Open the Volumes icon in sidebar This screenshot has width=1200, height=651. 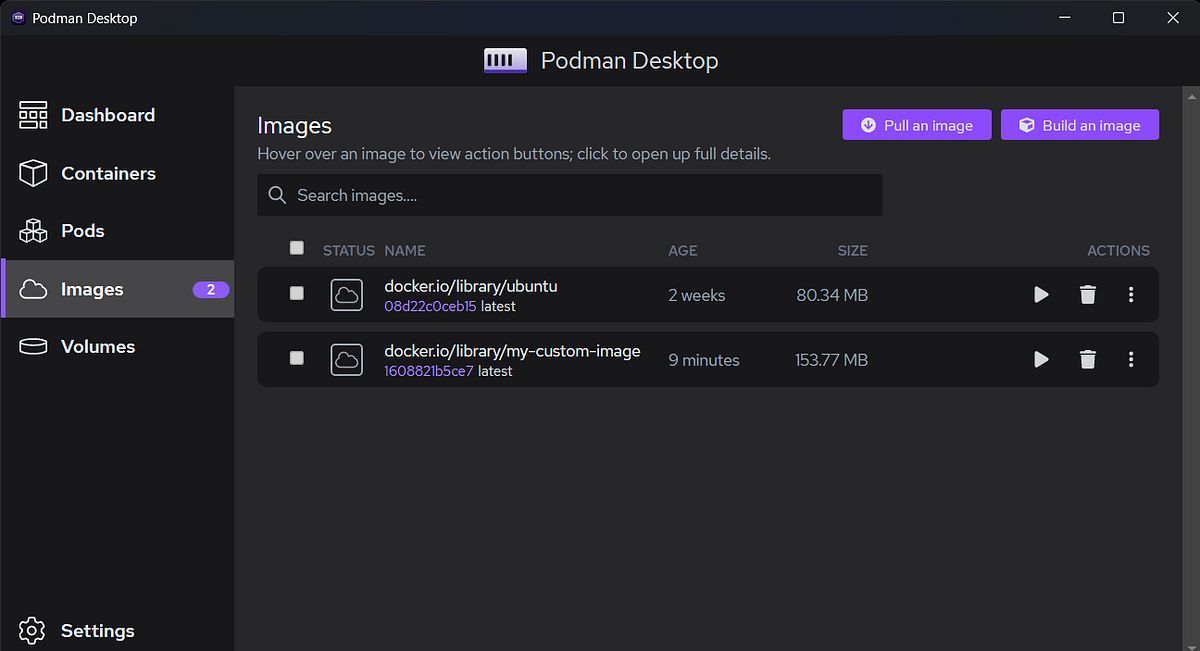33,346
